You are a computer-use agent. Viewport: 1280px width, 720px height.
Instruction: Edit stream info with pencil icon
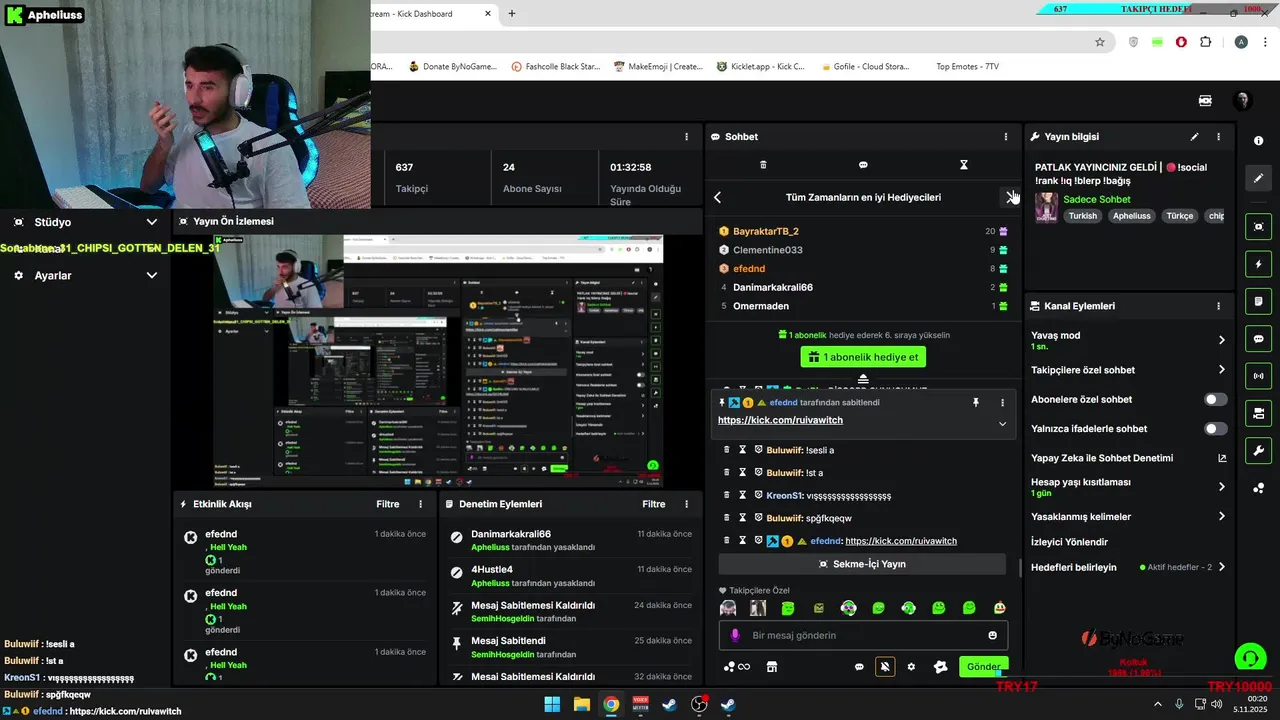(1194, 137)
